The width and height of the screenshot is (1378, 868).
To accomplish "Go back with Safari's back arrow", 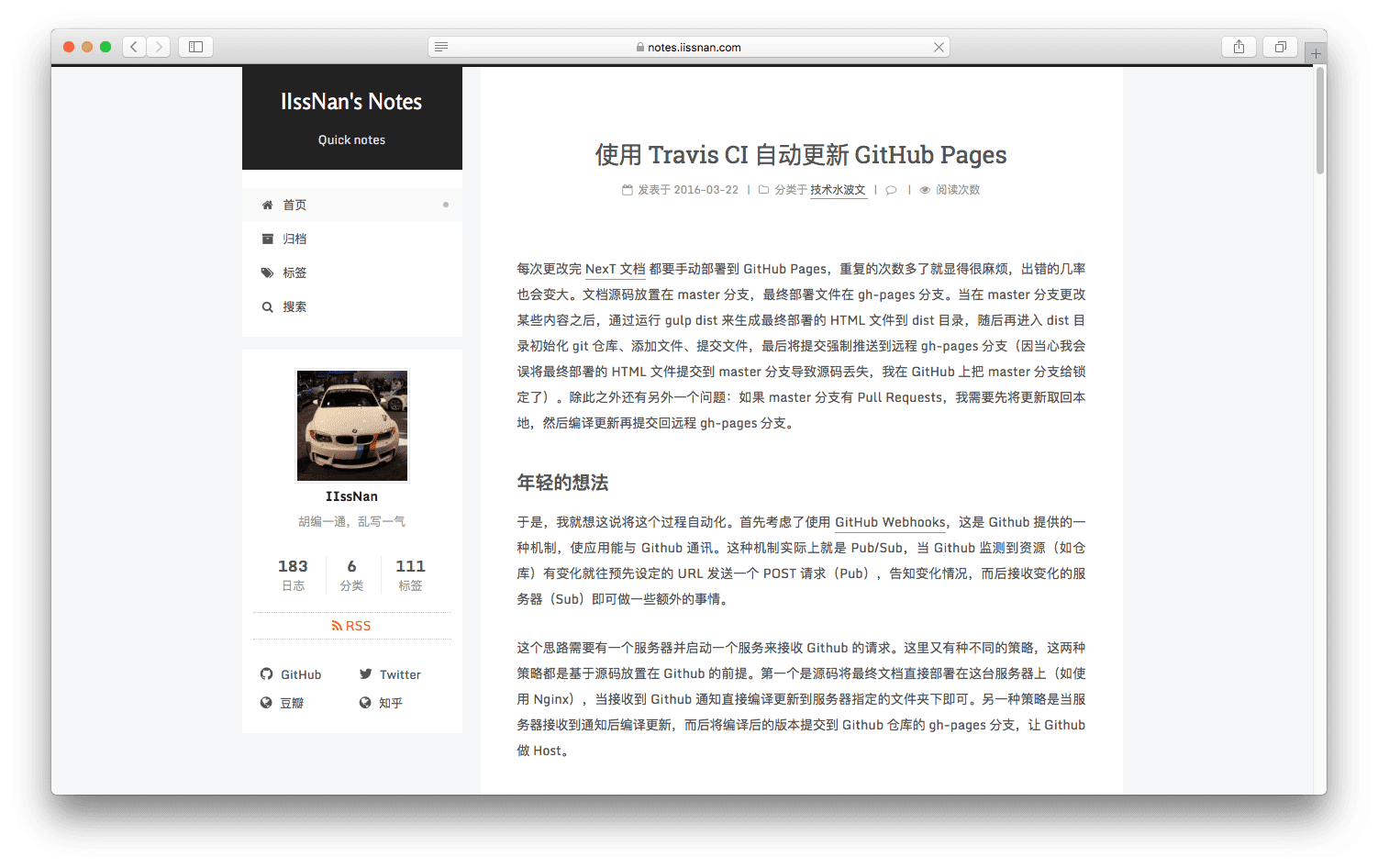I will [134, 47].
